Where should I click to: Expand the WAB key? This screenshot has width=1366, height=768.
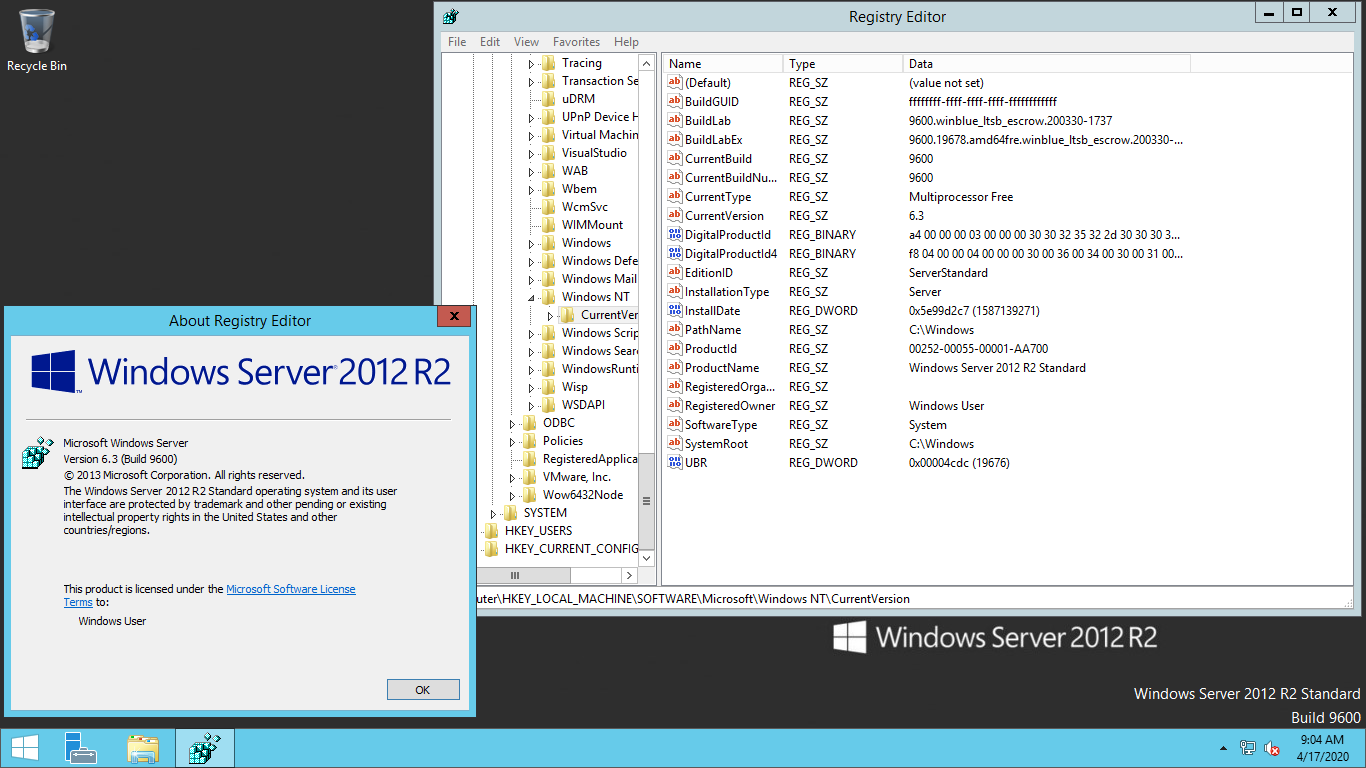(531, 171)
